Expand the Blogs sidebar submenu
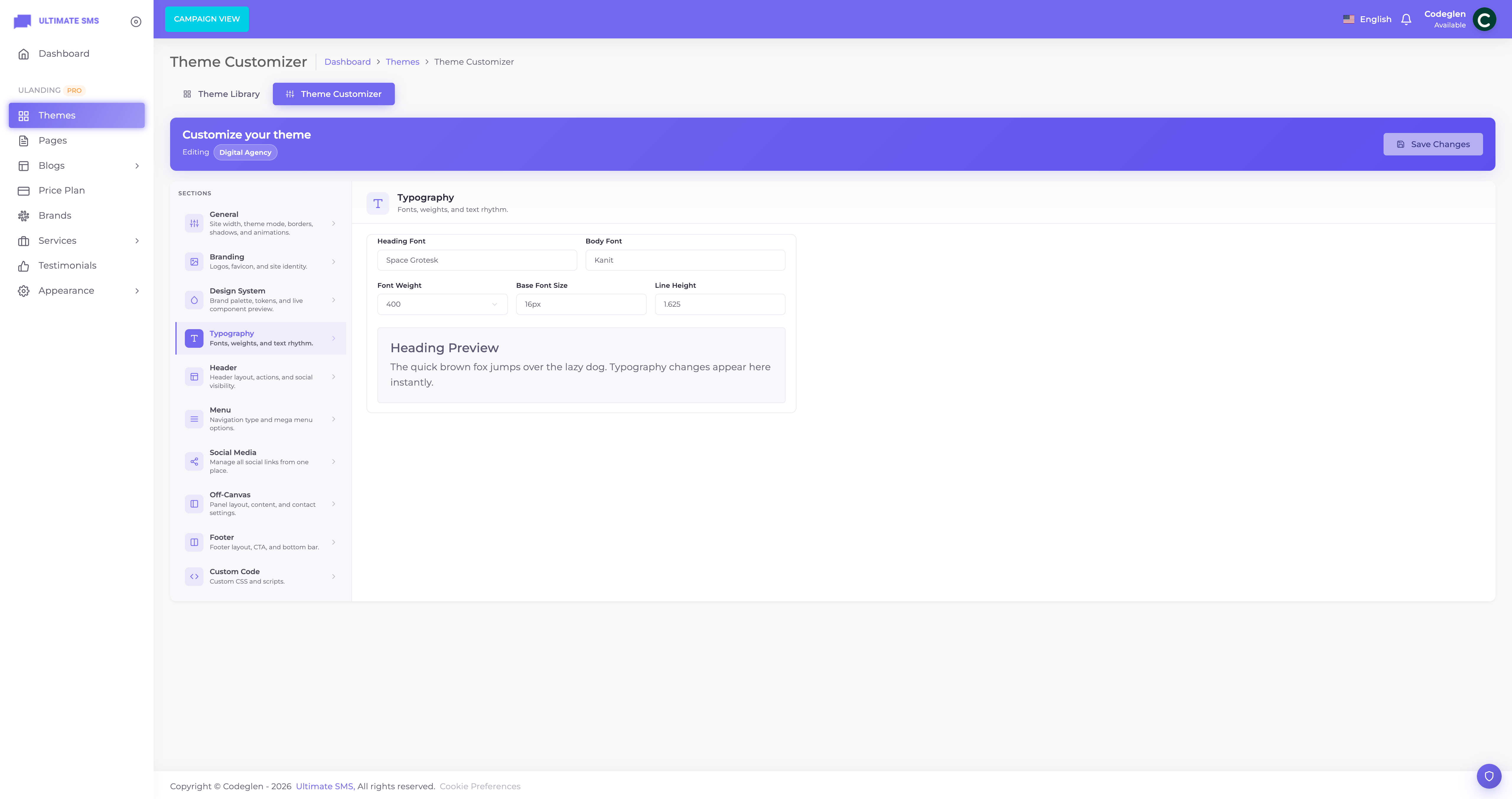Screen dimensions: 1512x799 pyautogui.click(x=137, y=166)
